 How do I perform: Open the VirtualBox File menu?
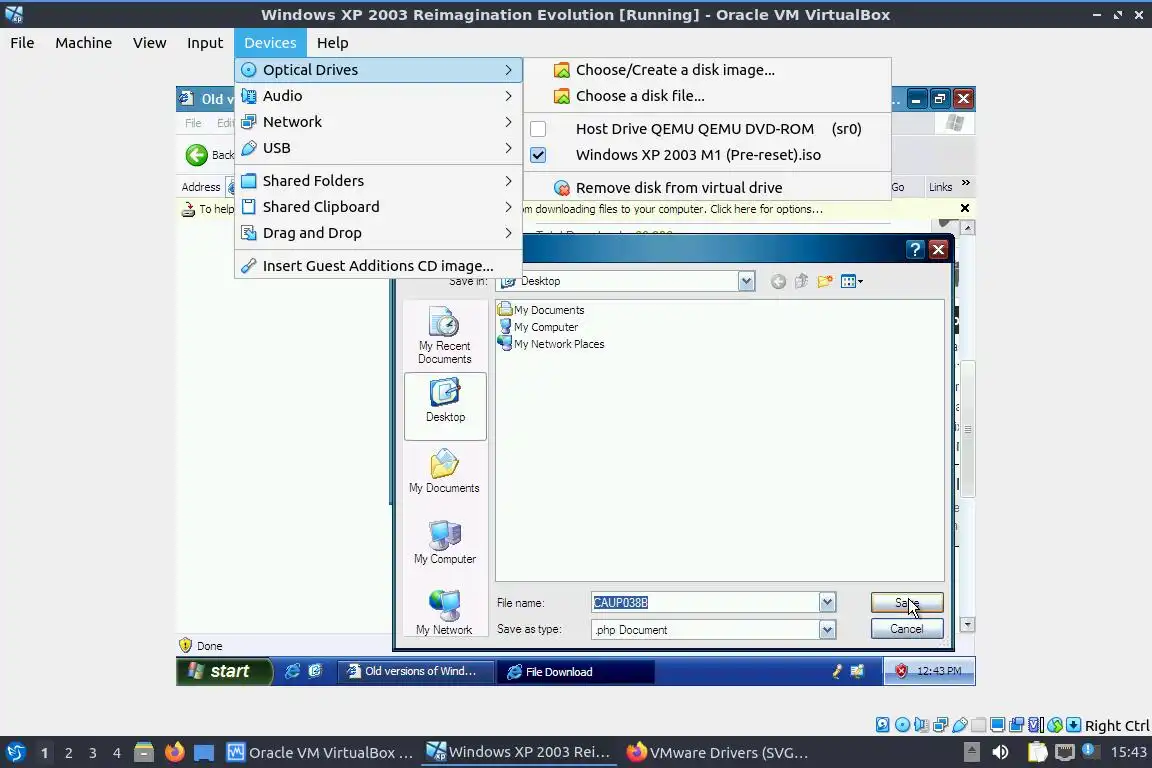click(x=22, y=43)
